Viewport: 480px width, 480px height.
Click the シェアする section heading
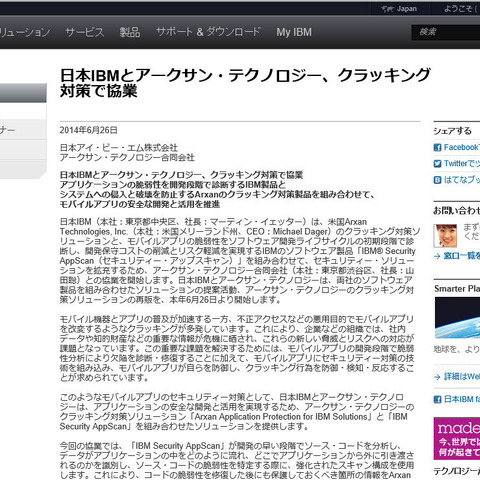point(452,131)
